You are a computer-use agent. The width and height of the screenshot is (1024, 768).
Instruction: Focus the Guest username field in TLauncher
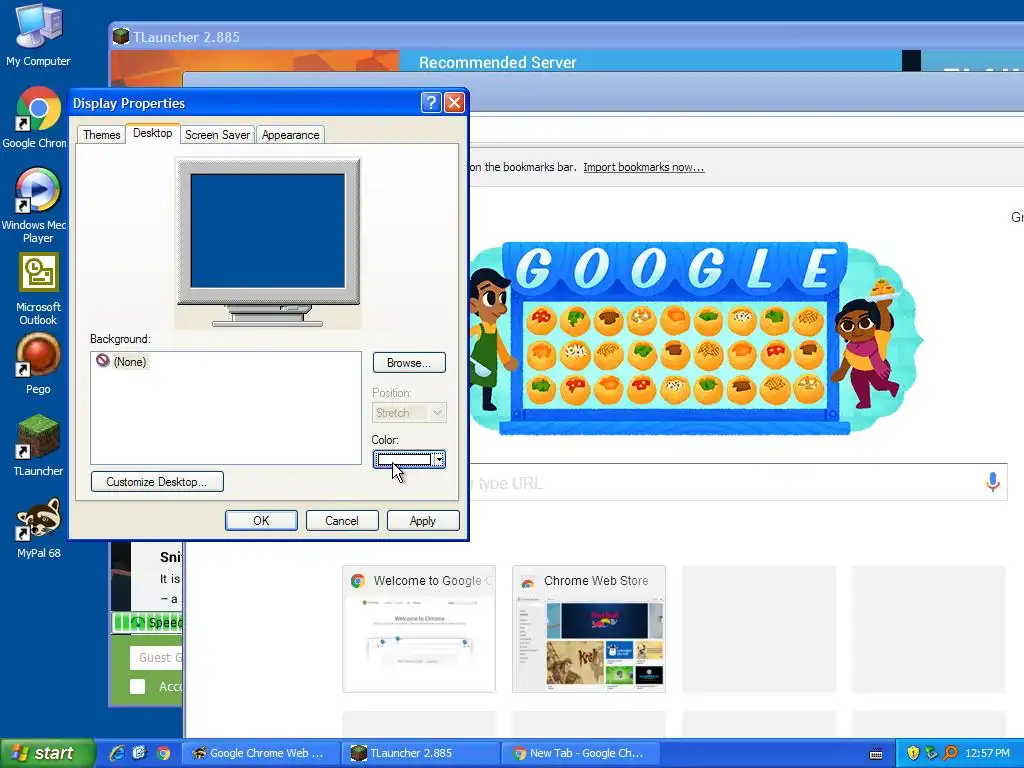[x=157, y=658]
